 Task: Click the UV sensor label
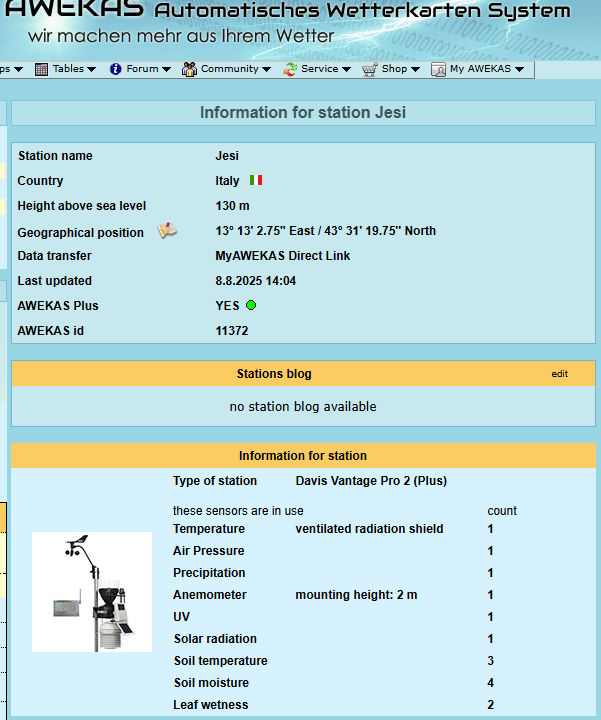tap(181, 617)
